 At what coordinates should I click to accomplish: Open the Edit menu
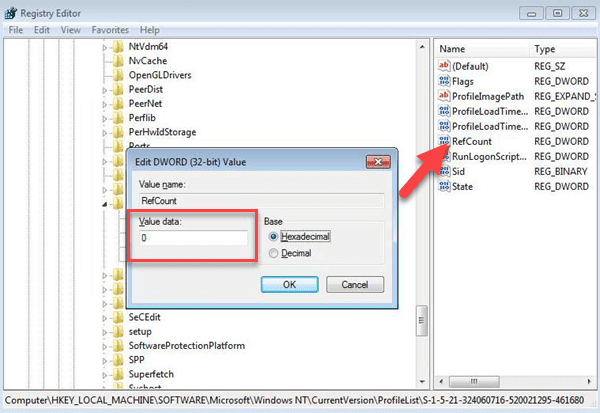click(x=41, y=30)
